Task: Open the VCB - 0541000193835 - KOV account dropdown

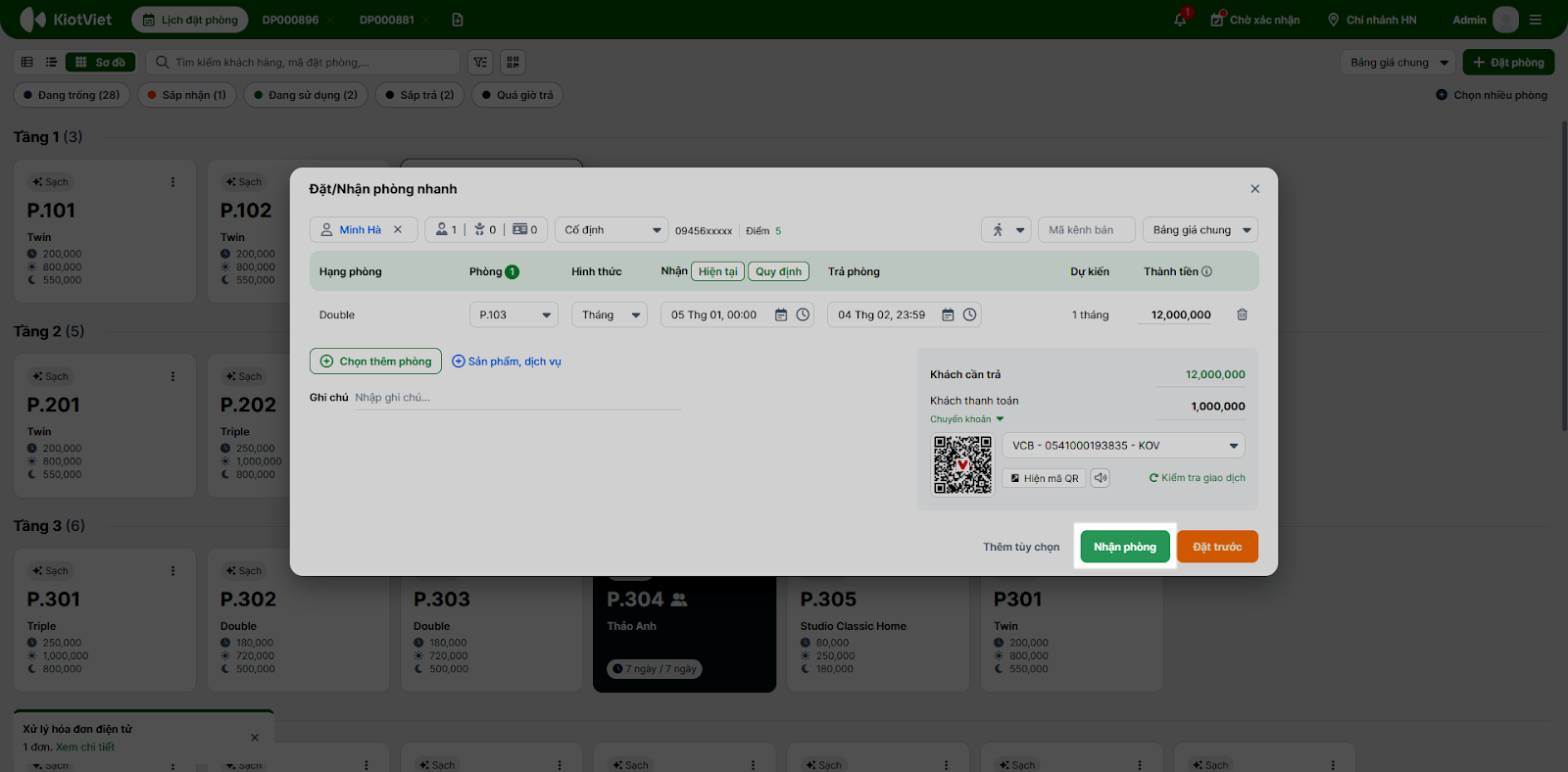Action: [1124, 446]
